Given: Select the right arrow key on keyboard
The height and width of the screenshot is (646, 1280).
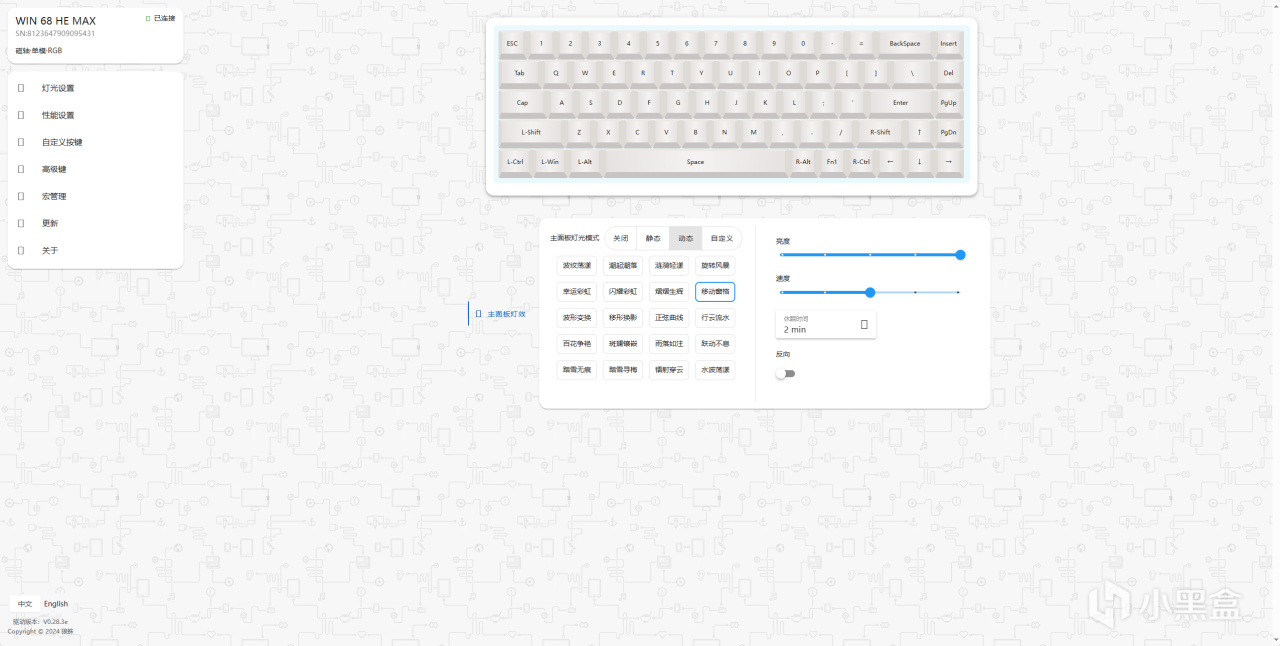Looking at the screenshot, I should coord(948,162).
